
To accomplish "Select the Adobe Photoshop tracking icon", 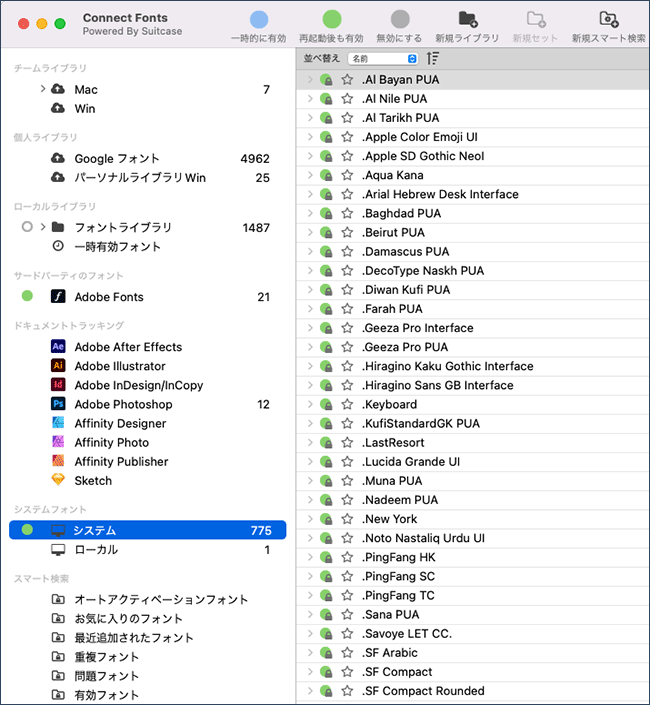I will 58,404.
